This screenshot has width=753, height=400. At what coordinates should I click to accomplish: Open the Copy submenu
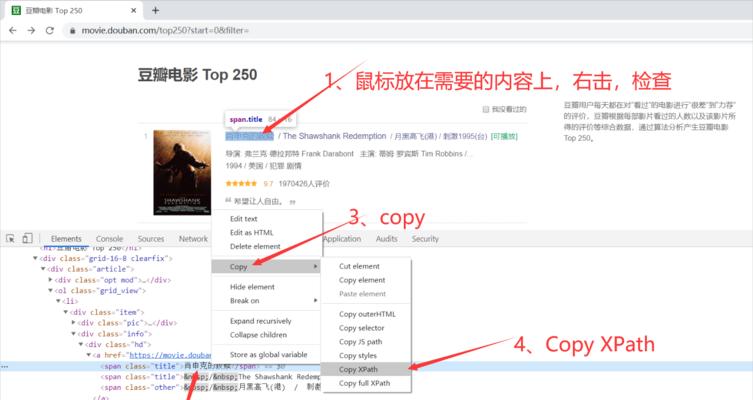(267, 267)
